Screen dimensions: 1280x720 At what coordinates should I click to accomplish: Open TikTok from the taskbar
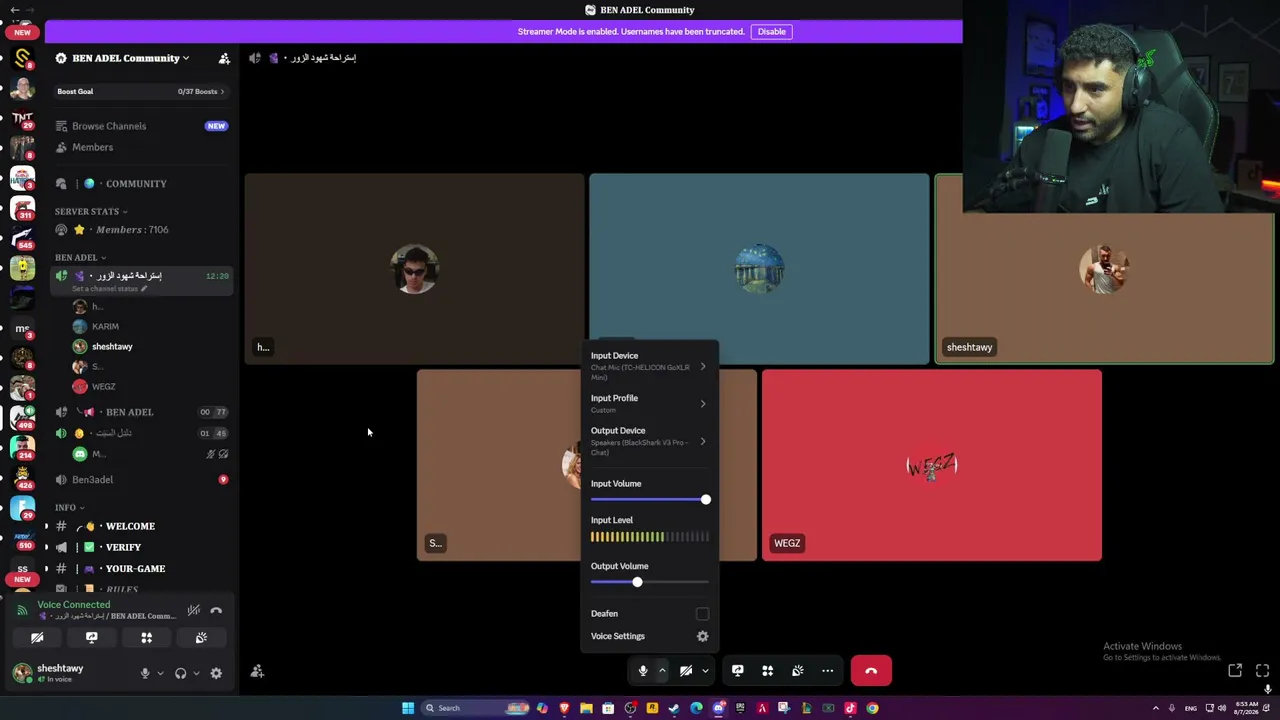pyautogui.click(x=850, y=708)
